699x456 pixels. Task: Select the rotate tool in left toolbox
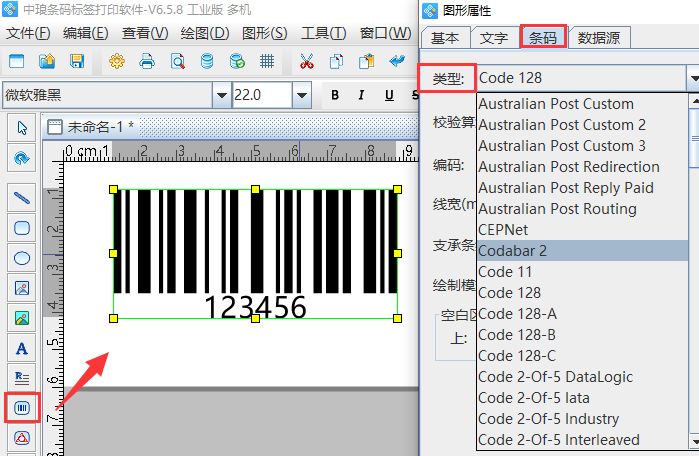pyautogui.click(x=22, y=158)
